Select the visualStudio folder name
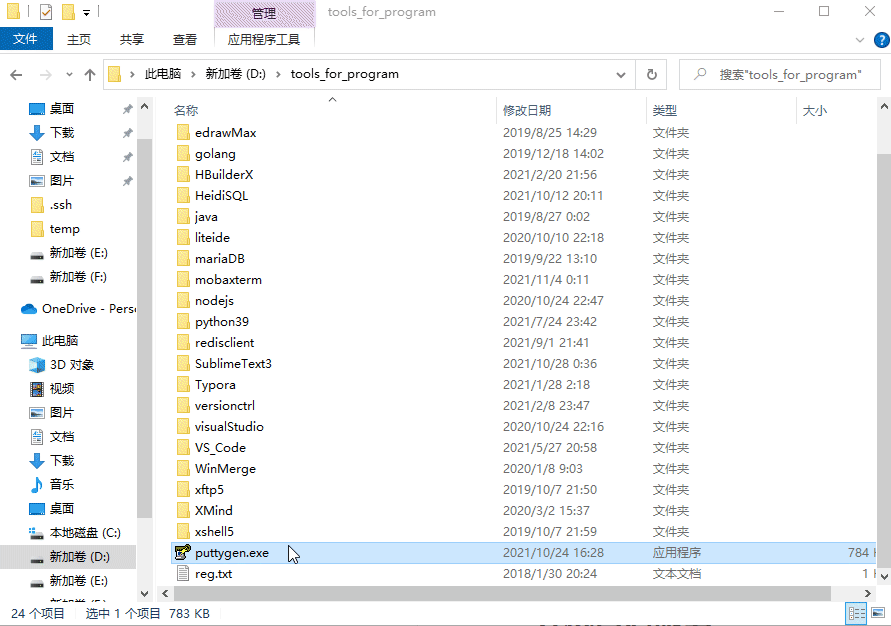This screenshot has height=626, width=891. click(229, 427)
